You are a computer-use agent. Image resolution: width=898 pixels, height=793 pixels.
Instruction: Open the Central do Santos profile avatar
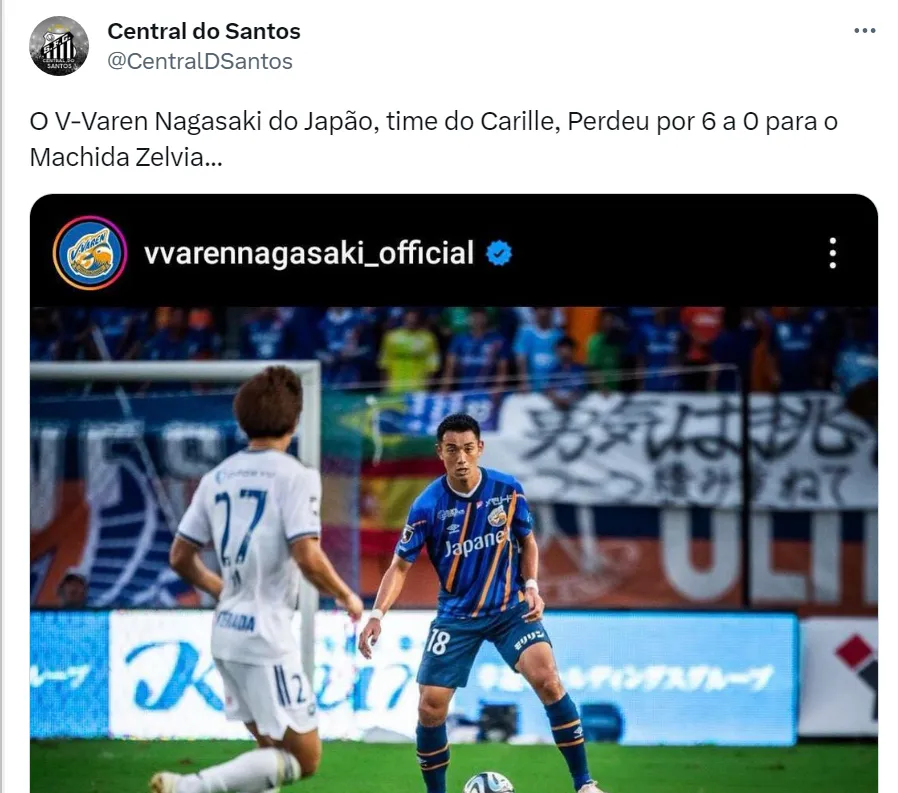[x=59, y=46]
